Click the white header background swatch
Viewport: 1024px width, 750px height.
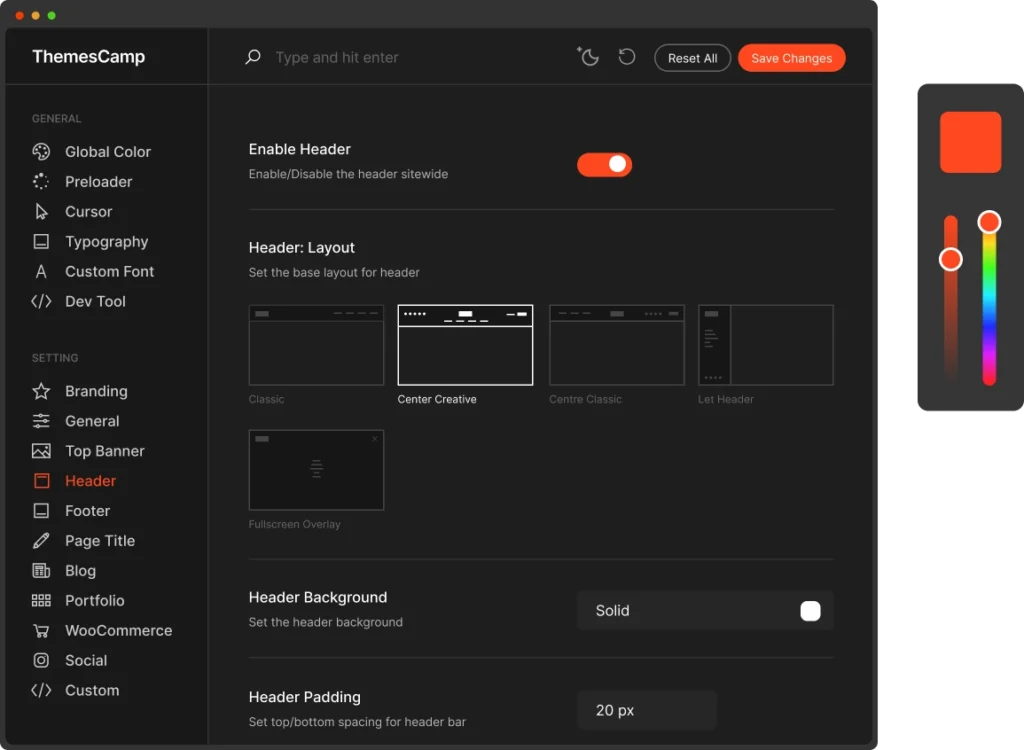point(810,611)
